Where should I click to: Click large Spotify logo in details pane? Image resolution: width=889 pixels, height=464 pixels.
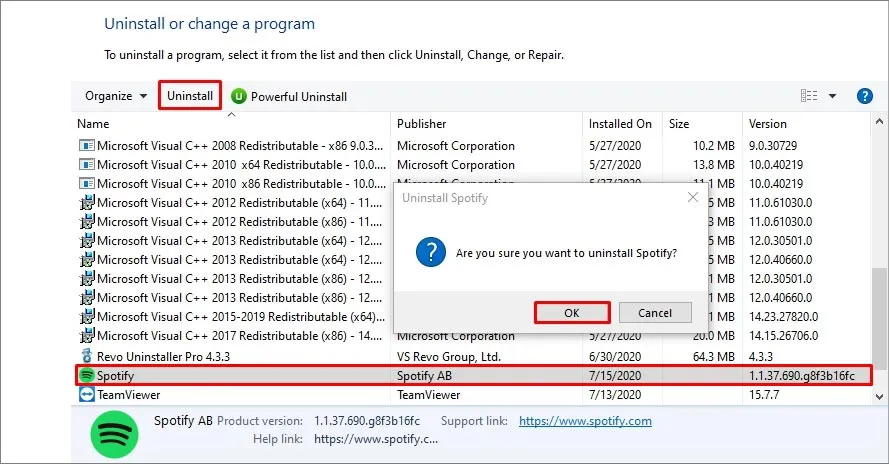coord(114,435)
